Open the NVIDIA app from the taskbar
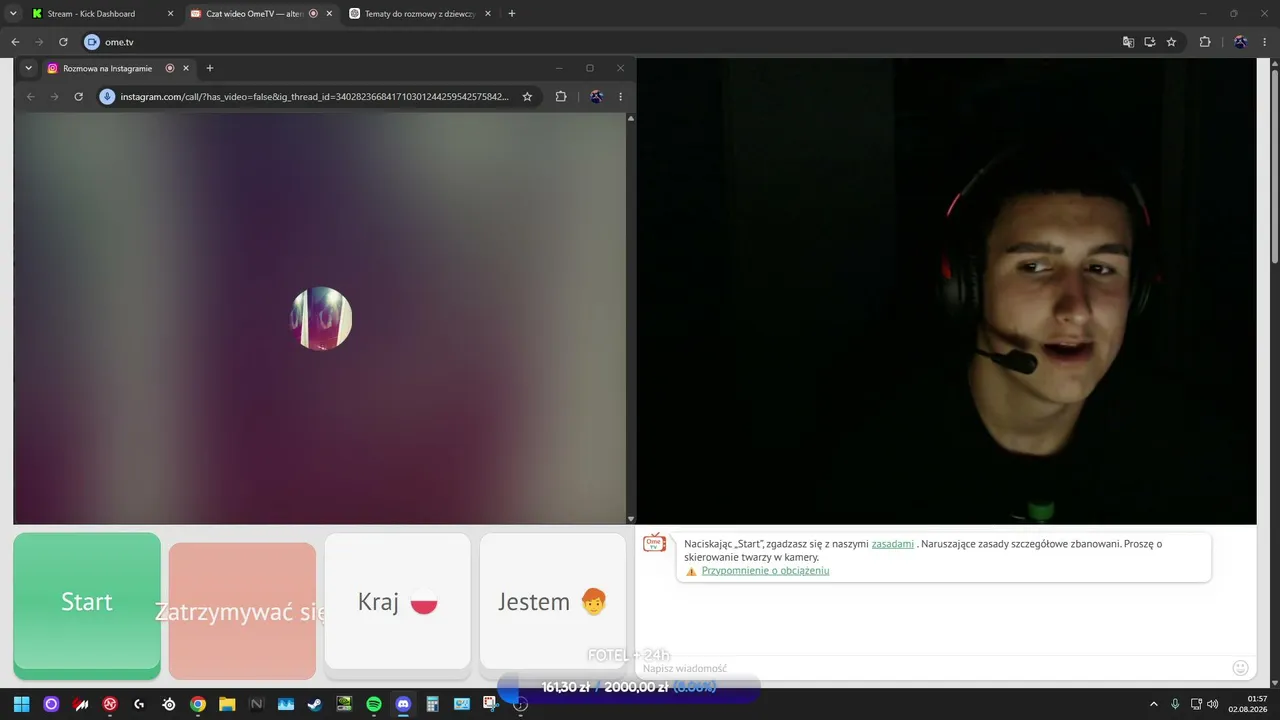The width and height of the screenshot is (1280, 720). tap(344, 704)
